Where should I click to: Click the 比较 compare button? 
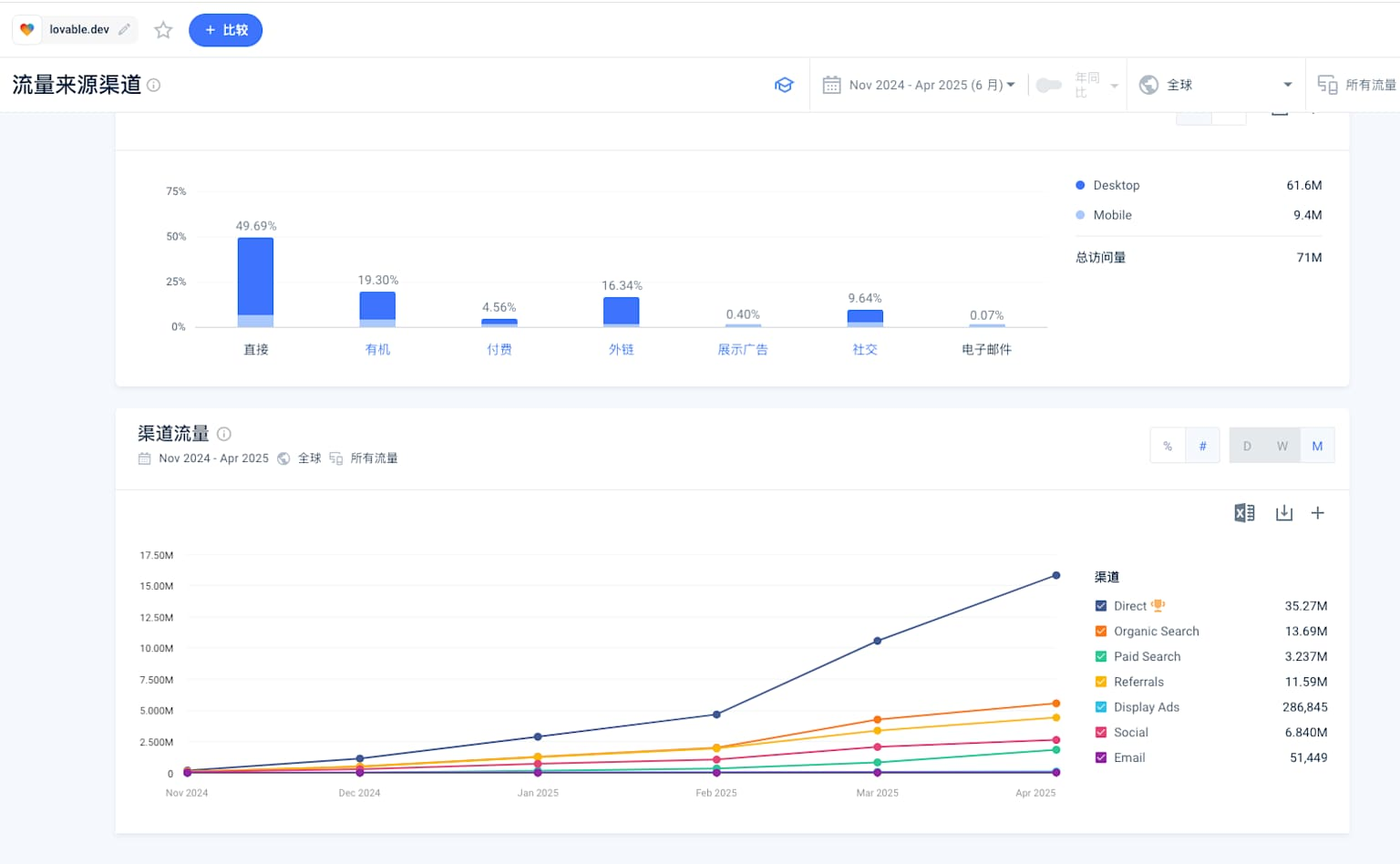pos(225,30)
